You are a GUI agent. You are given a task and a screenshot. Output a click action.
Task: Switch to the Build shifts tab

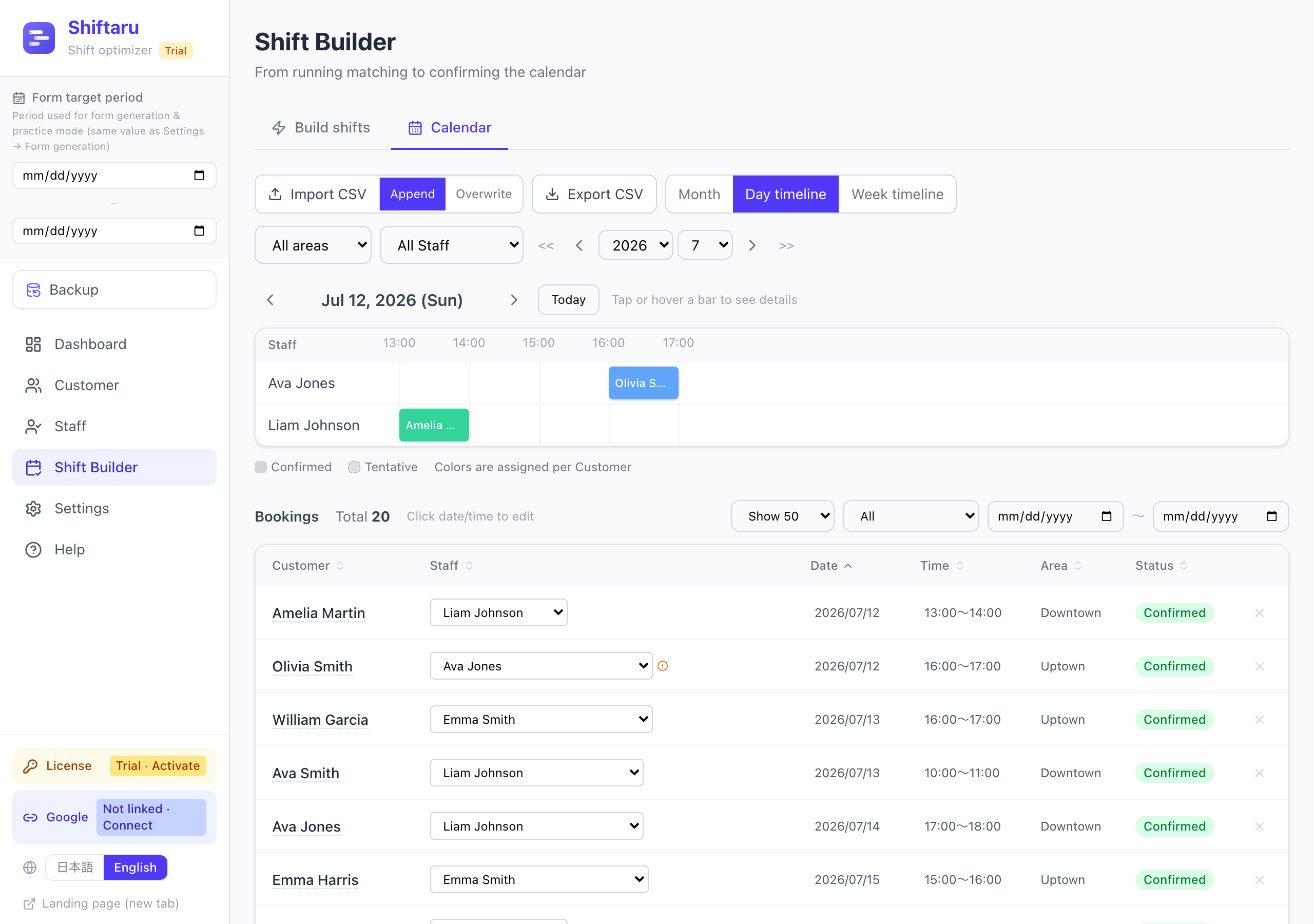coord(321,127)
